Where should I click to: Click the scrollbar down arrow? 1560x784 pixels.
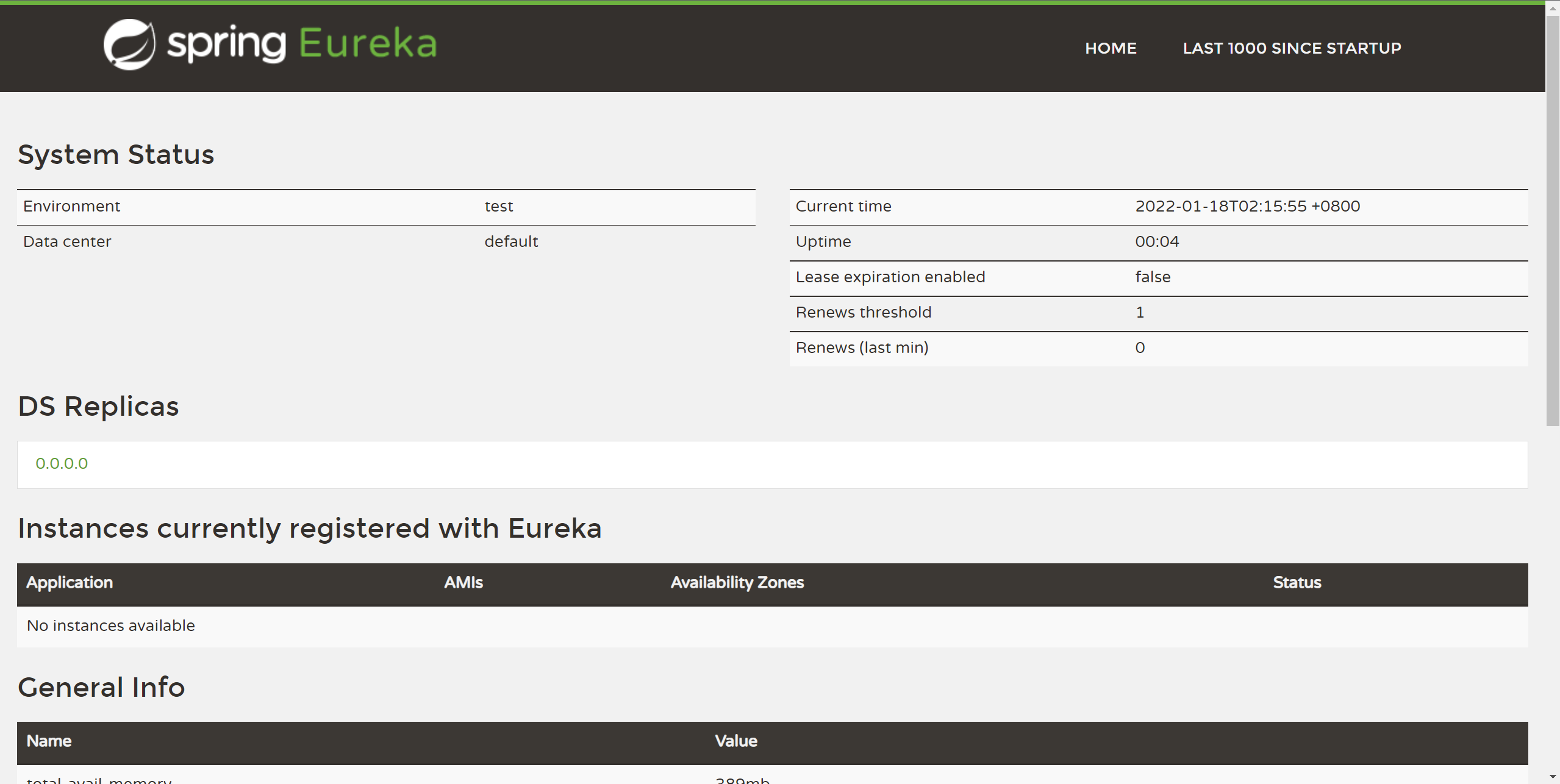1553,777
